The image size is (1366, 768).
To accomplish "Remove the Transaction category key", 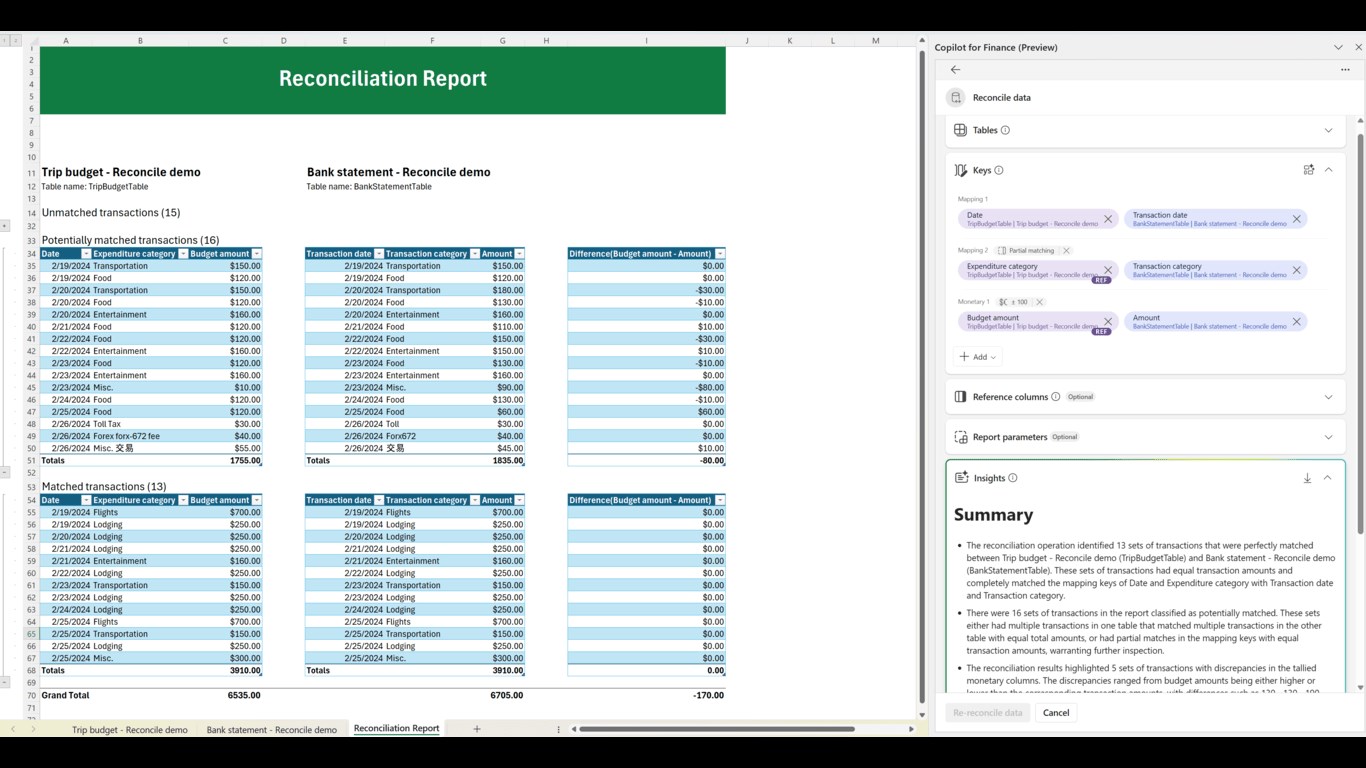I will tap(1297, 270).
